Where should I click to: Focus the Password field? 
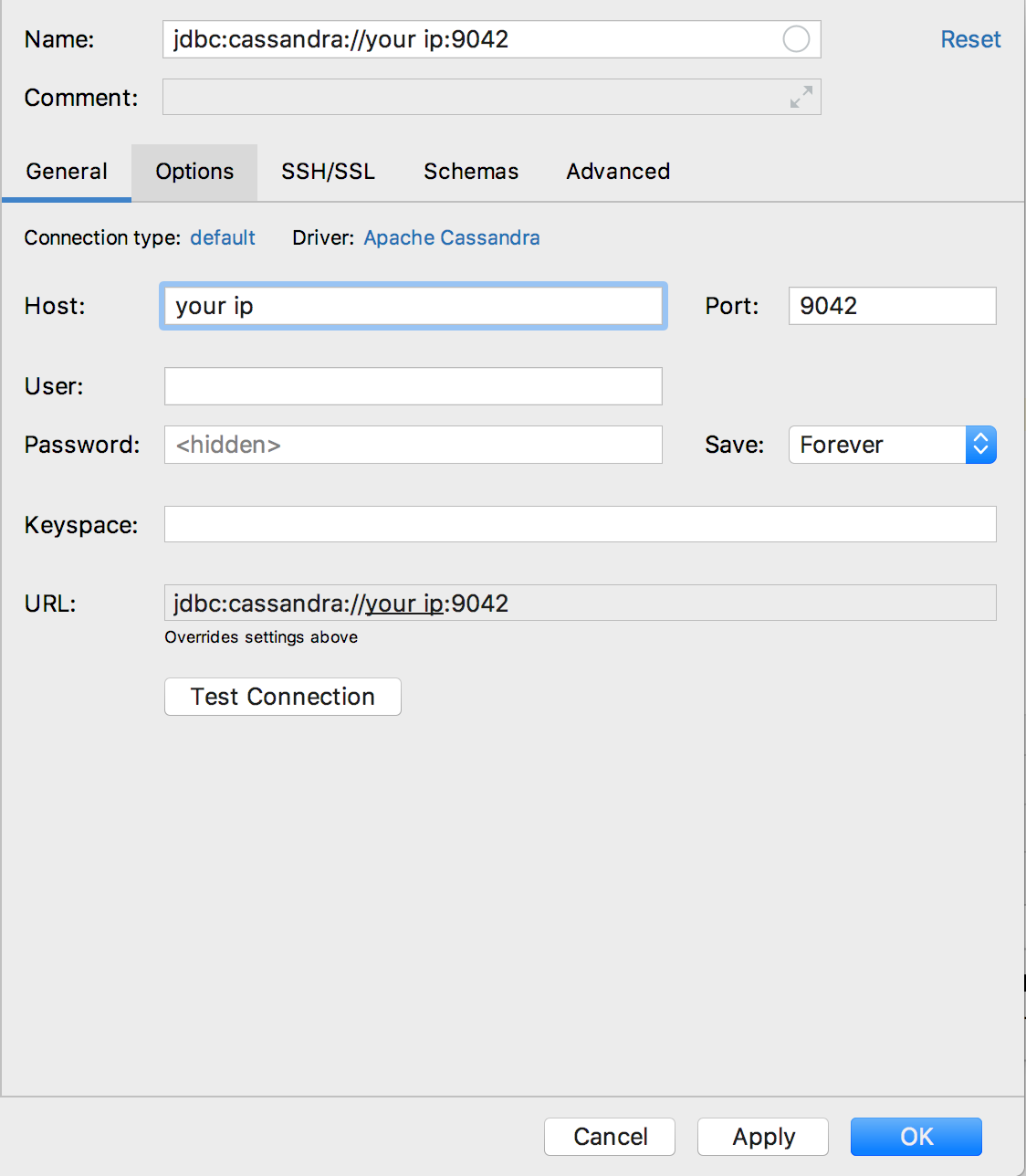(413, 445)
